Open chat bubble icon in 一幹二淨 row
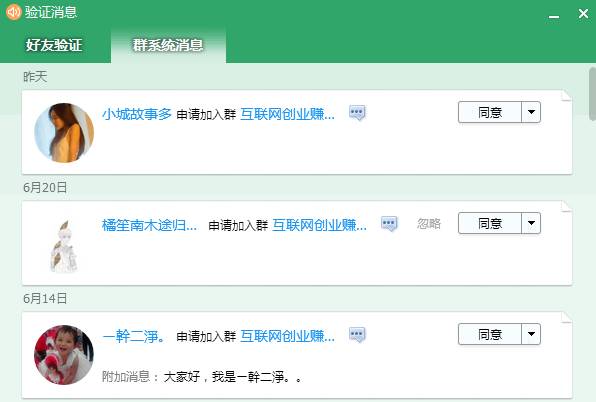Image resolution: width=596 pixels, height=402 pixels. [357, 335]
